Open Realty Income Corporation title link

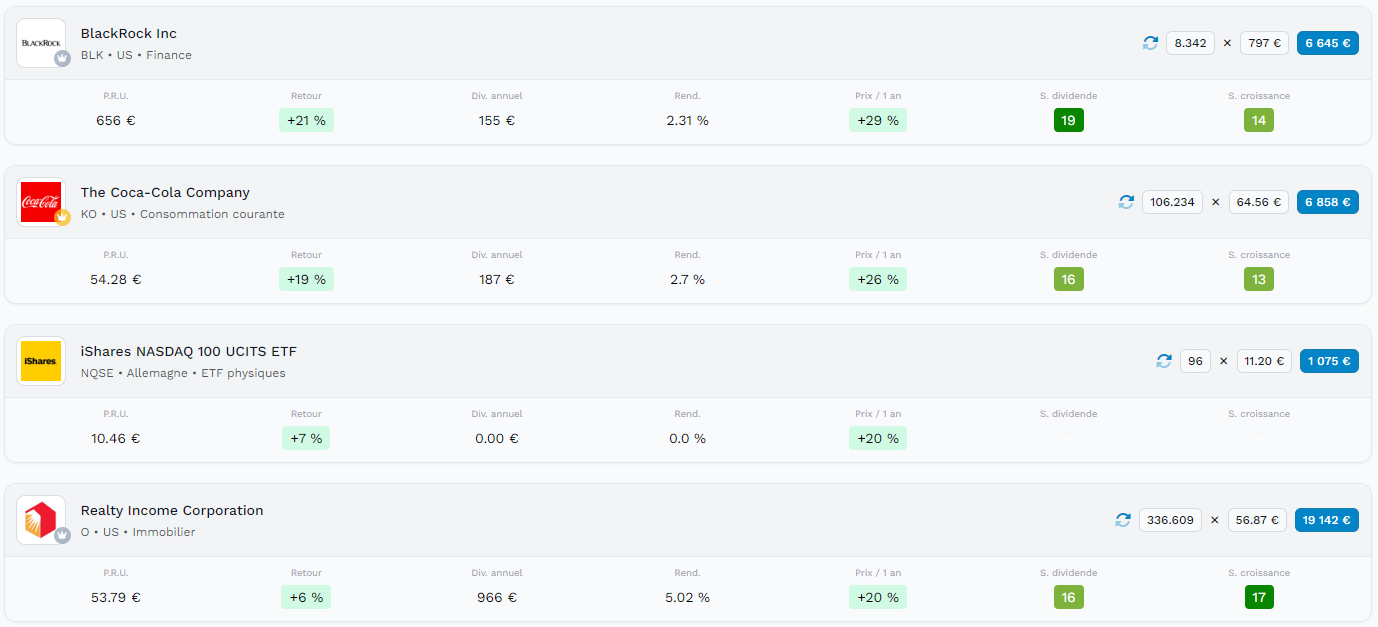click(172, 511)
